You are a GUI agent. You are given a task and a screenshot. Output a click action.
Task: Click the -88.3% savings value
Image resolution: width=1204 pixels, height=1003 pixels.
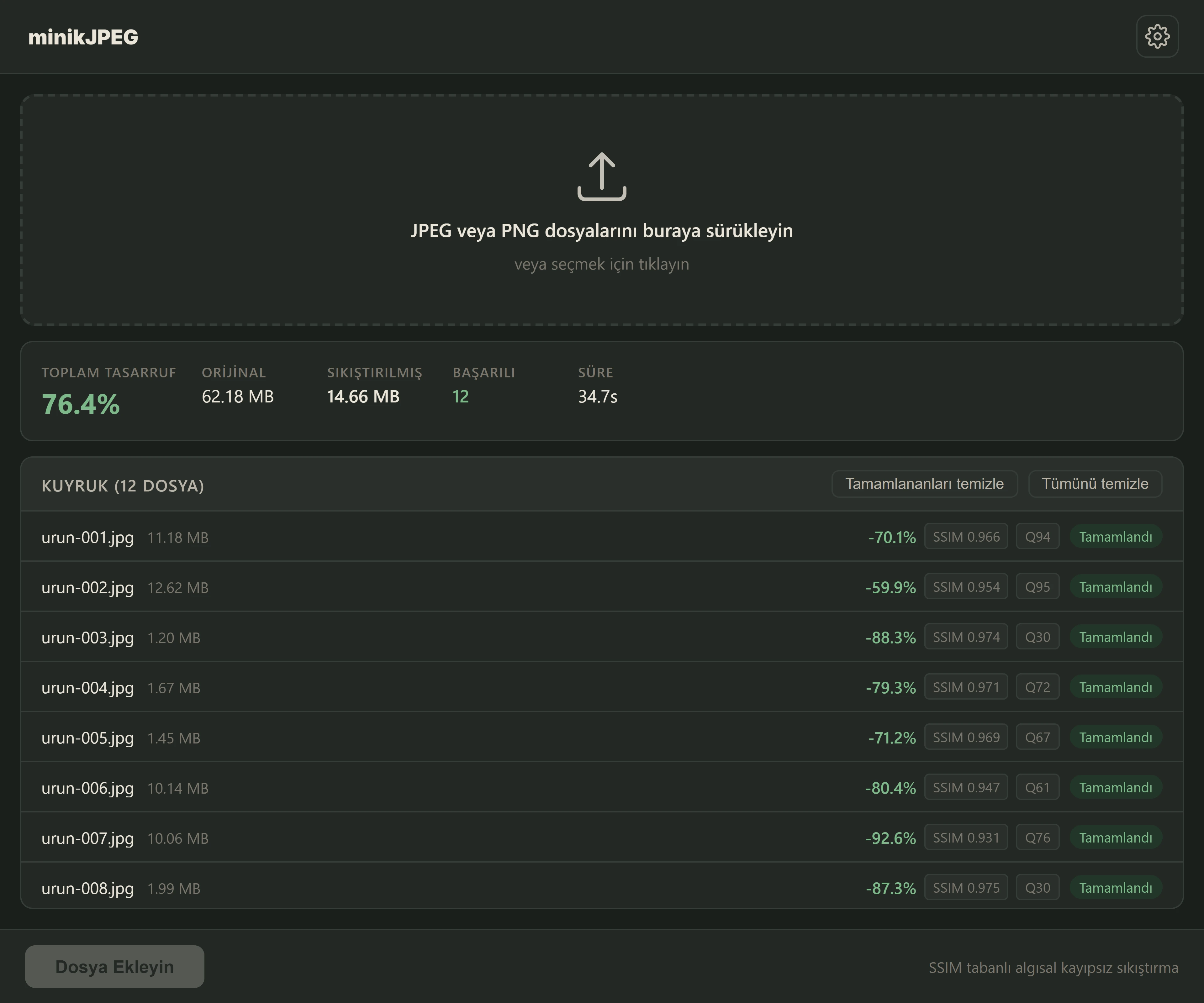(x=891, y=637)
